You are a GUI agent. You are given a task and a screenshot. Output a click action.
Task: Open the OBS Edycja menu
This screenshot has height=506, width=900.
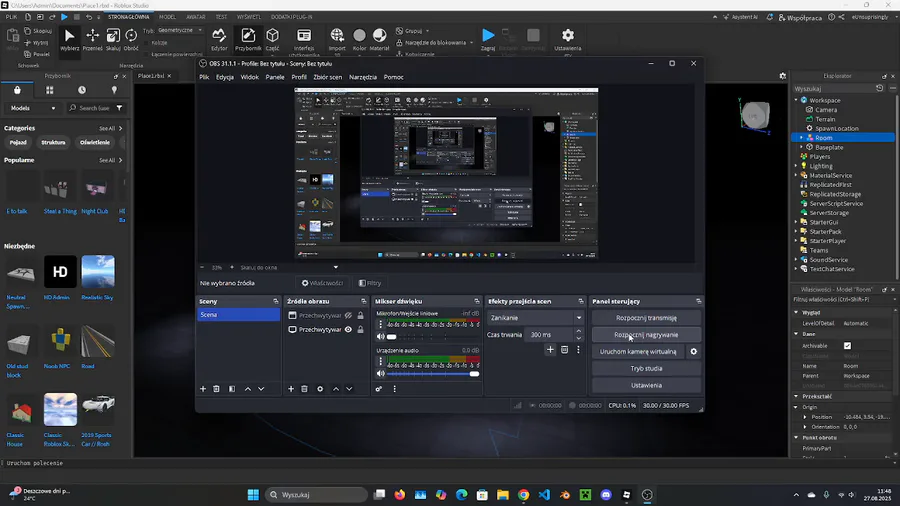click(224, 77)
